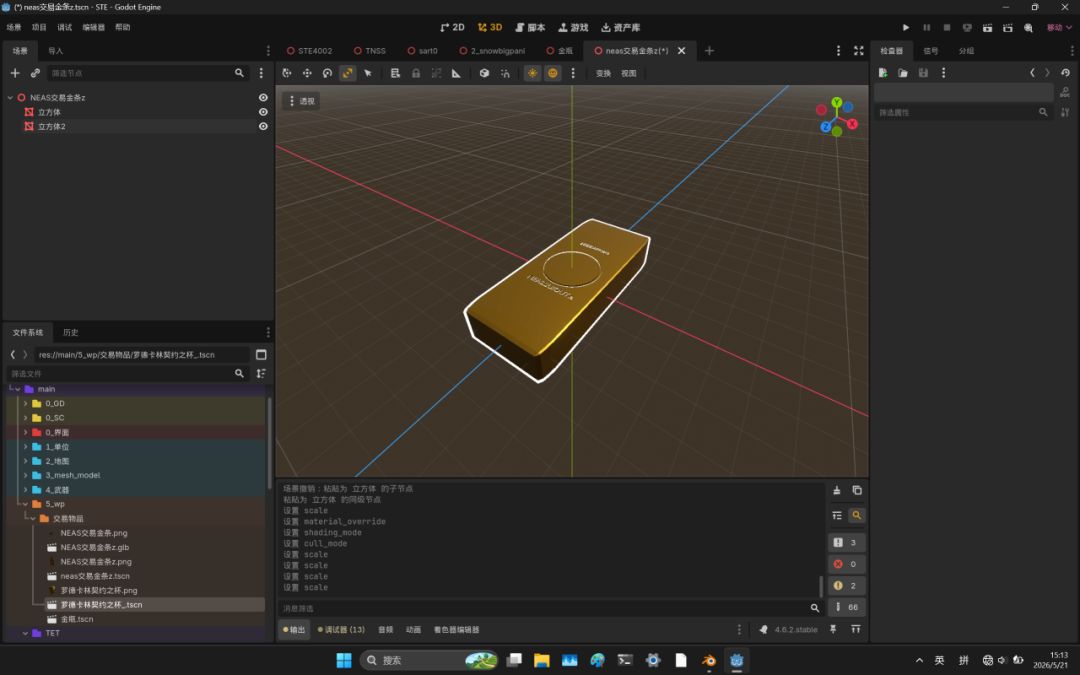The width and height of the screenshot is (1080, 675).
Task: Expand the 0_GD folder
Action: 25,404
